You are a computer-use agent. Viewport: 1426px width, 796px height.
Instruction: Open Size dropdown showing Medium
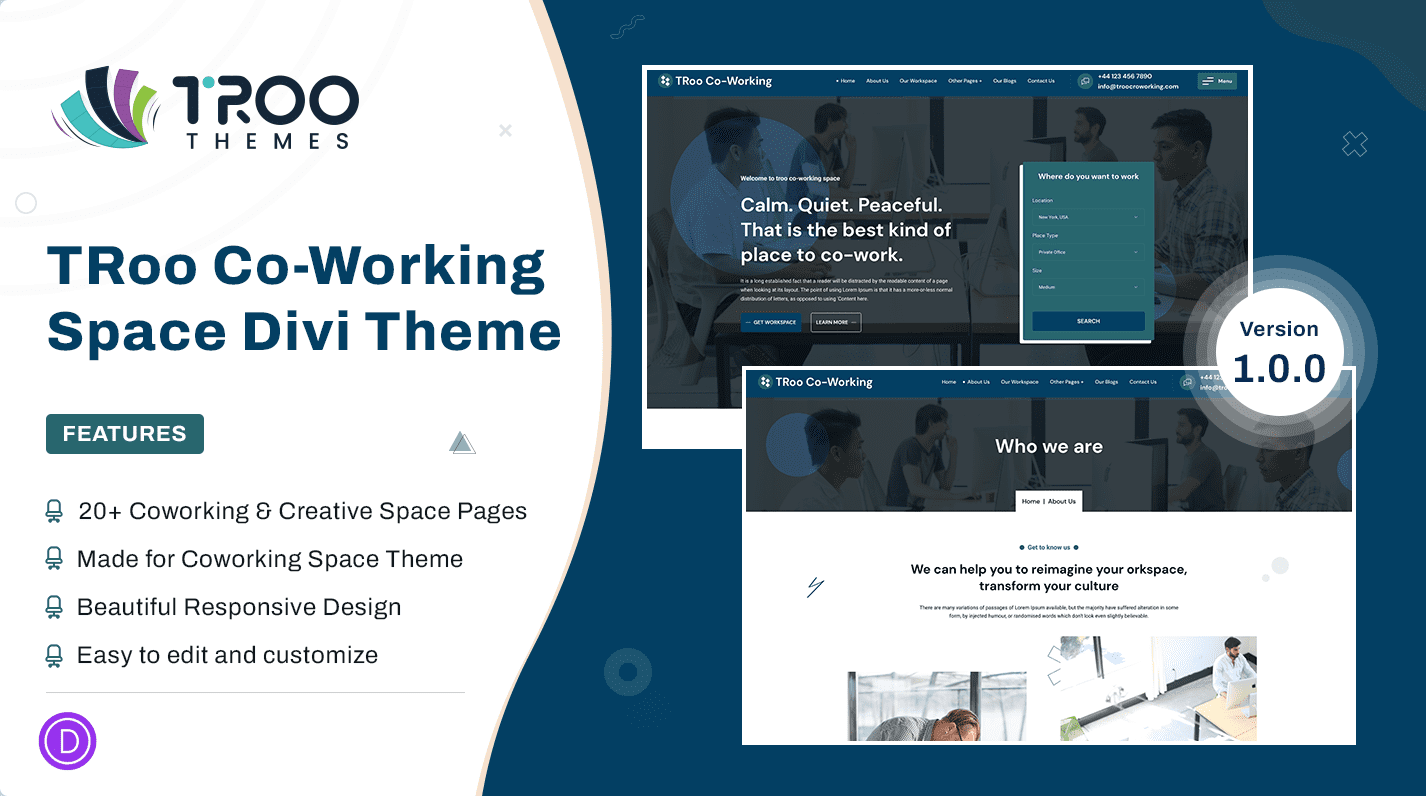[x=1088, y=287]
